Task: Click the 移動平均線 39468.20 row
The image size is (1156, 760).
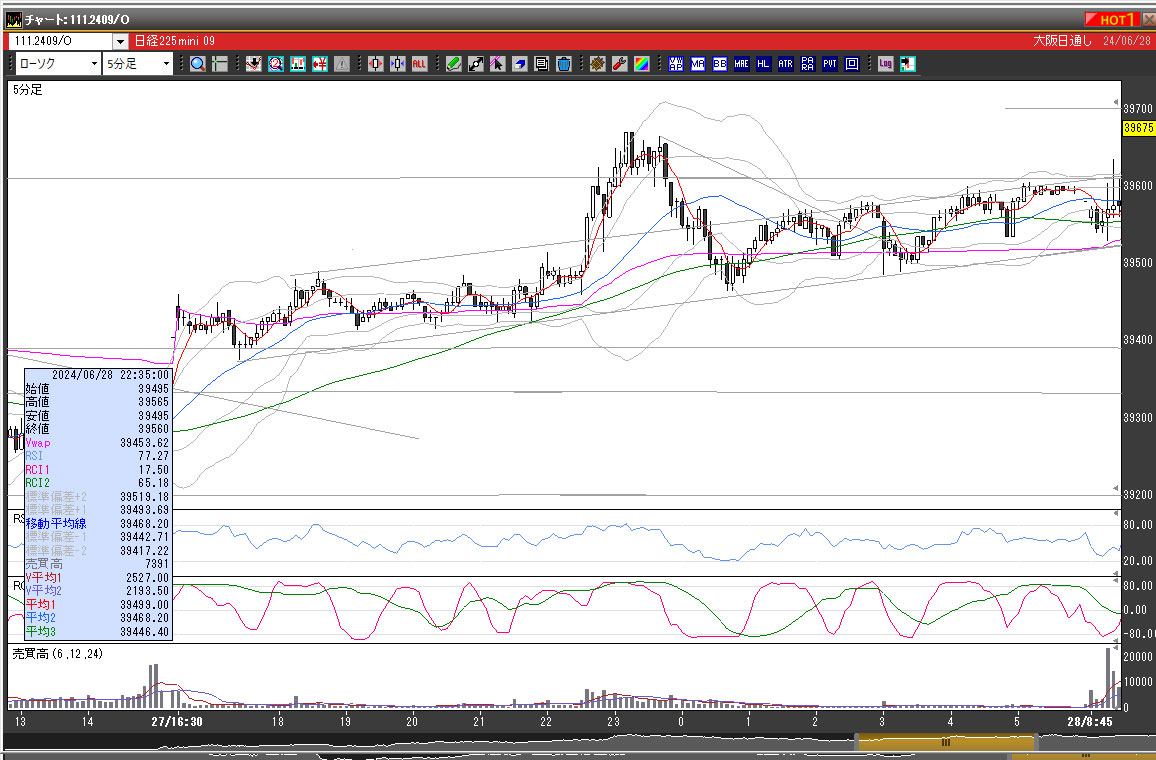Action: [x=97, y=523]
